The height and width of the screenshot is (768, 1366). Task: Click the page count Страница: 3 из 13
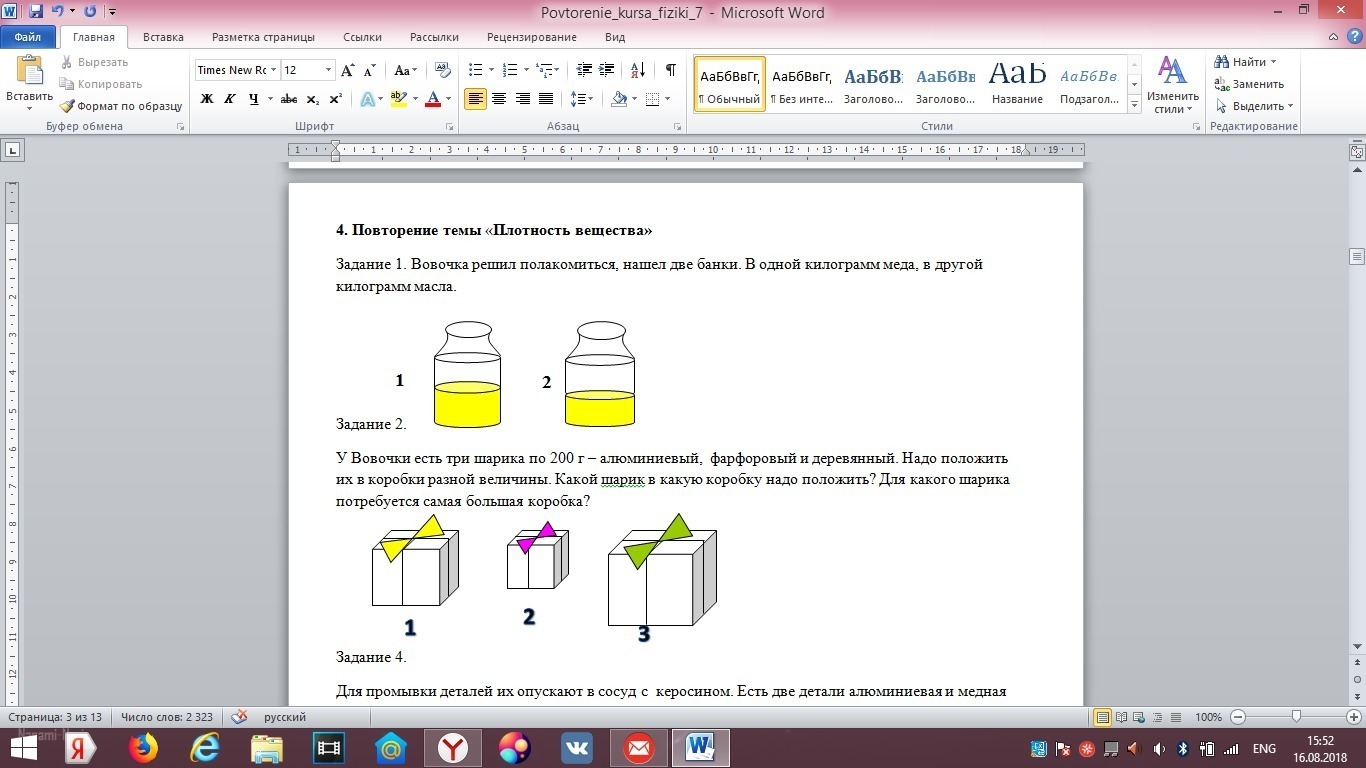click(x=55, y=717)
